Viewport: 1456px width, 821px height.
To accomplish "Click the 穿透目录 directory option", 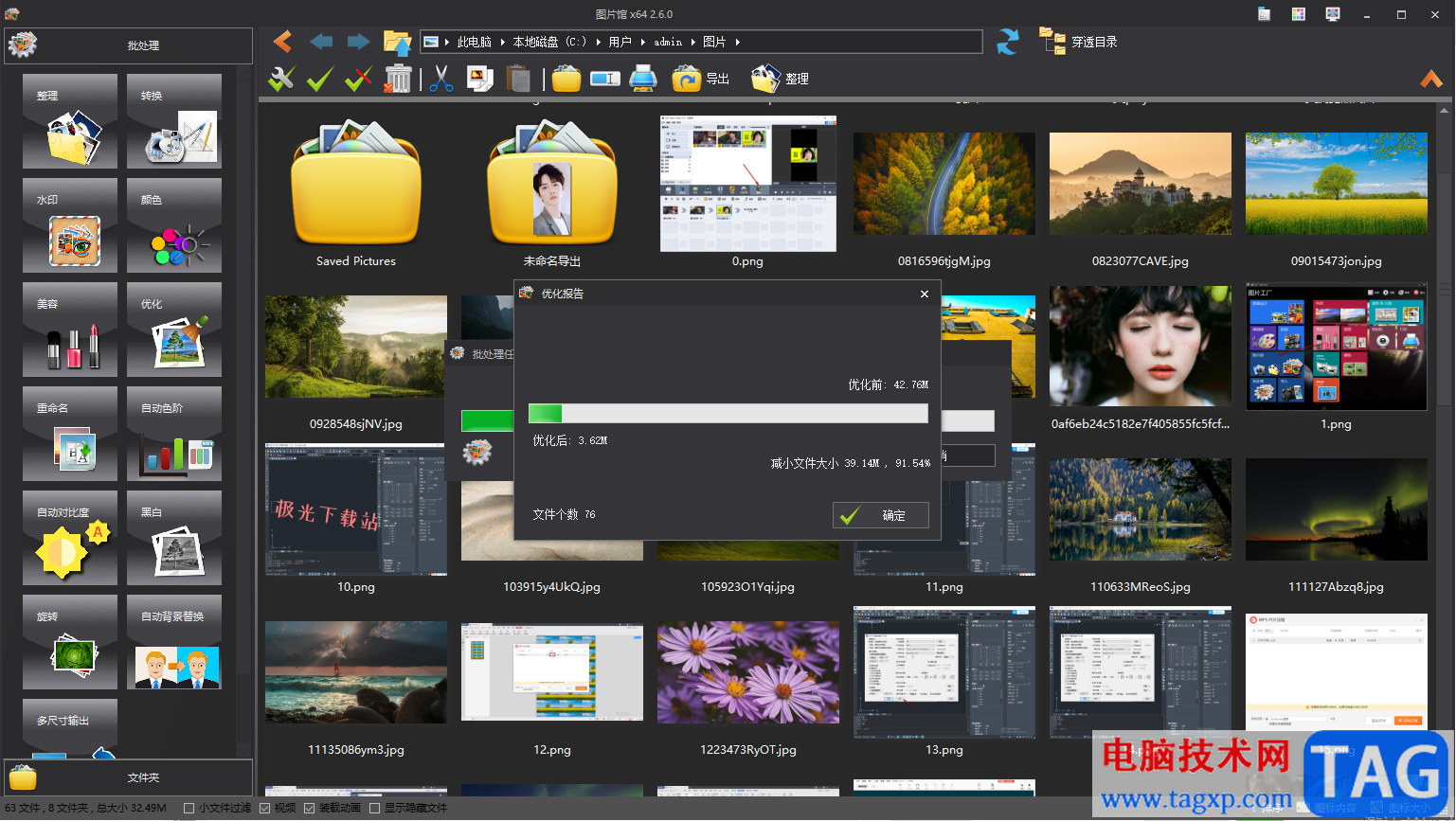I will pyautogui.click(x=1079, y=42).
